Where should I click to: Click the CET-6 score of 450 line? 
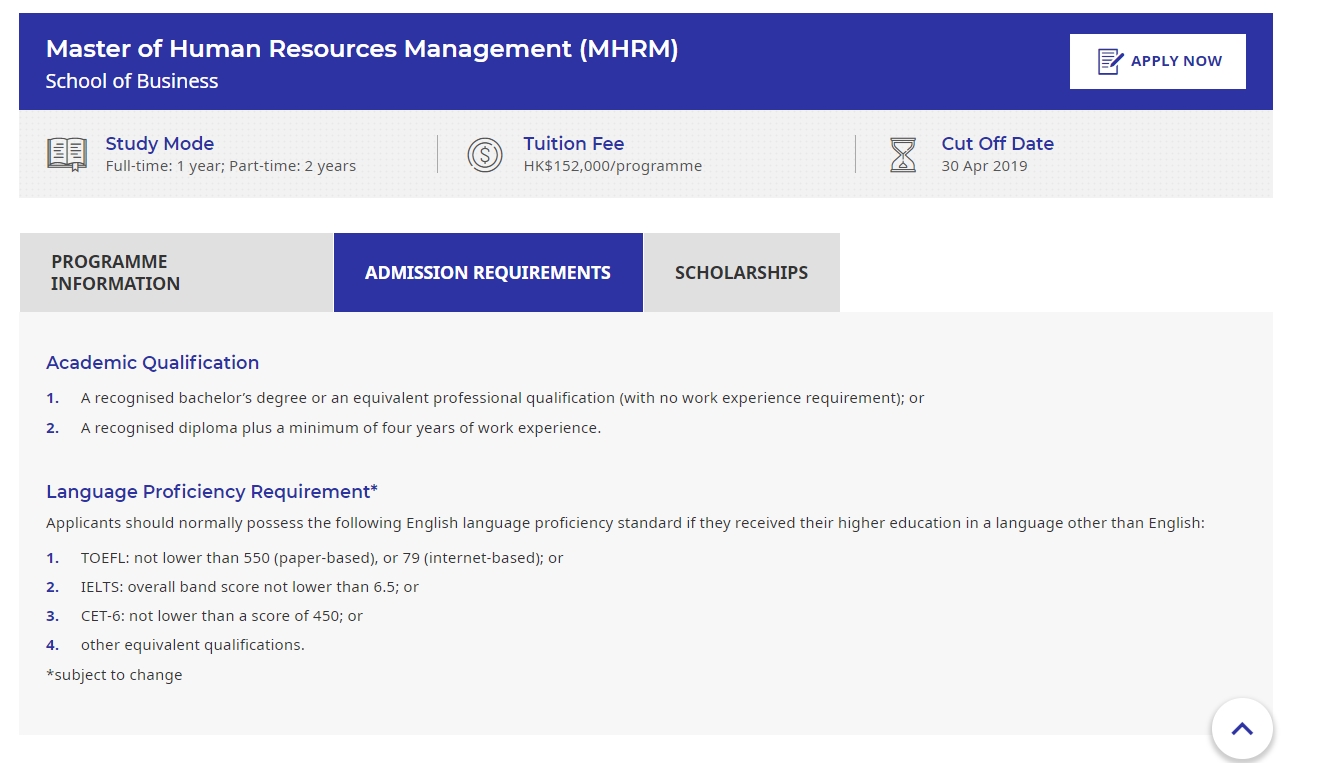222,616
